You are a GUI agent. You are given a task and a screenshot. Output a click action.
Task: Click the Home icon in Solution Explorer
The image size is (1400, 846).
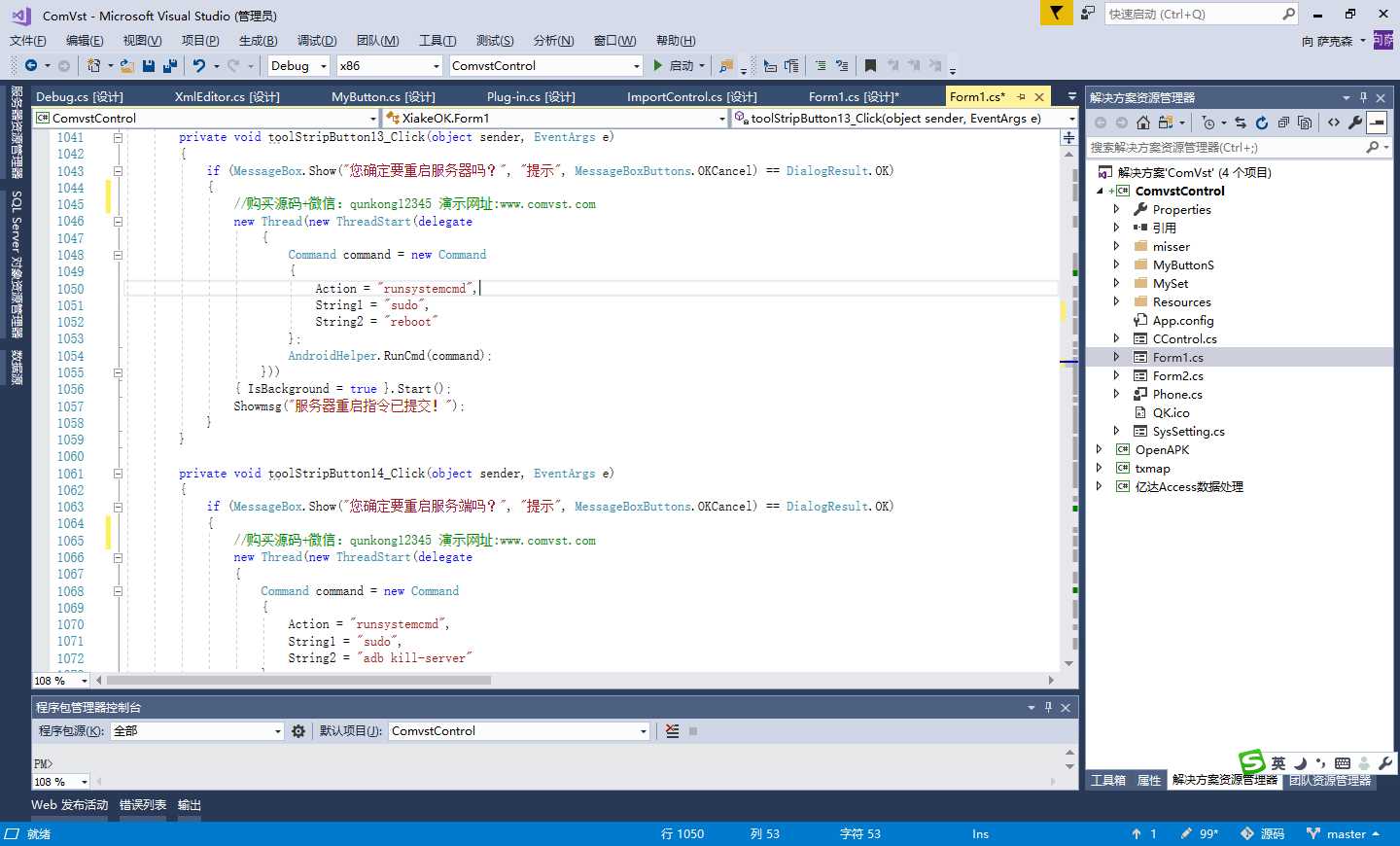click(1143, 123)
